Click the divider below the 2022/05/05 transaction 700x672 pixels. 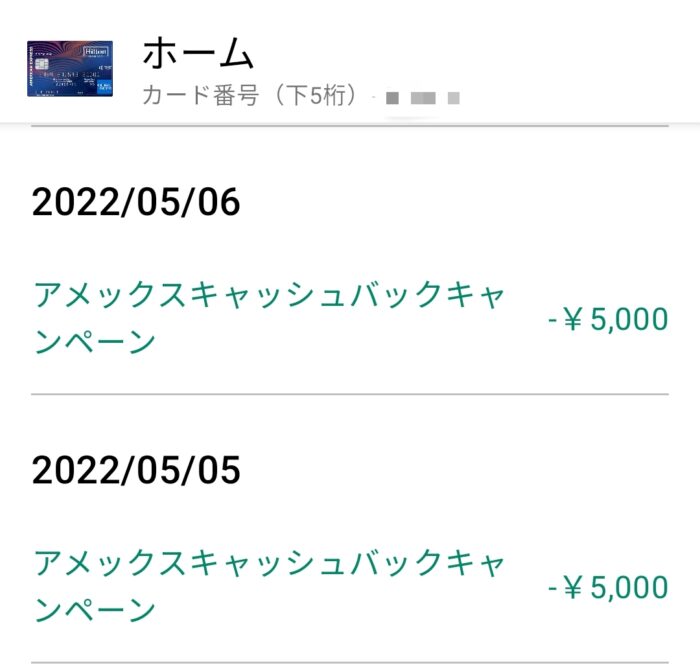[x=350, y=662]
